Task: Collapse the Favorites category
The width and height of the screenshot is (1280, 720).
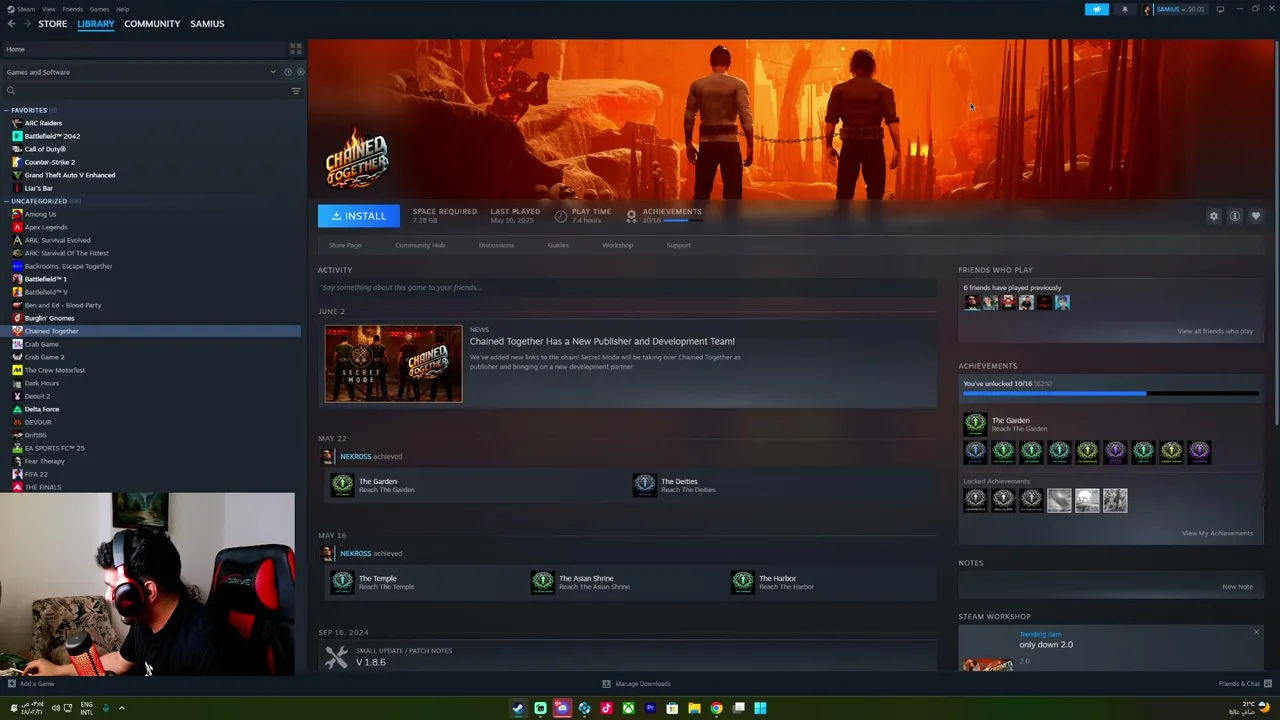Action: point(6,110)
